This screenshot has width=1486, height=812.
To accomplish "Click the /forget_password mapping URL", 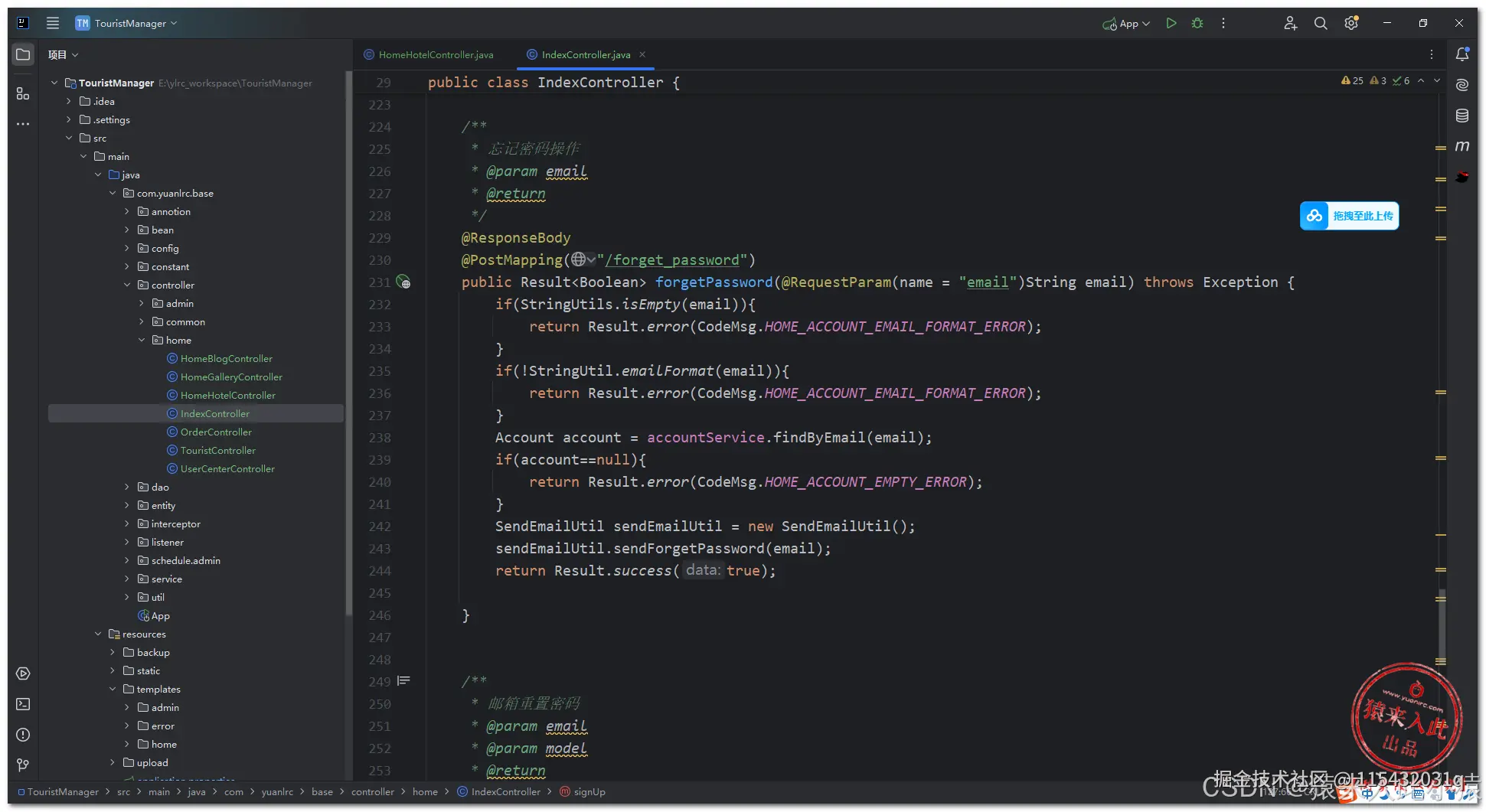I will [x=672, y=260].
